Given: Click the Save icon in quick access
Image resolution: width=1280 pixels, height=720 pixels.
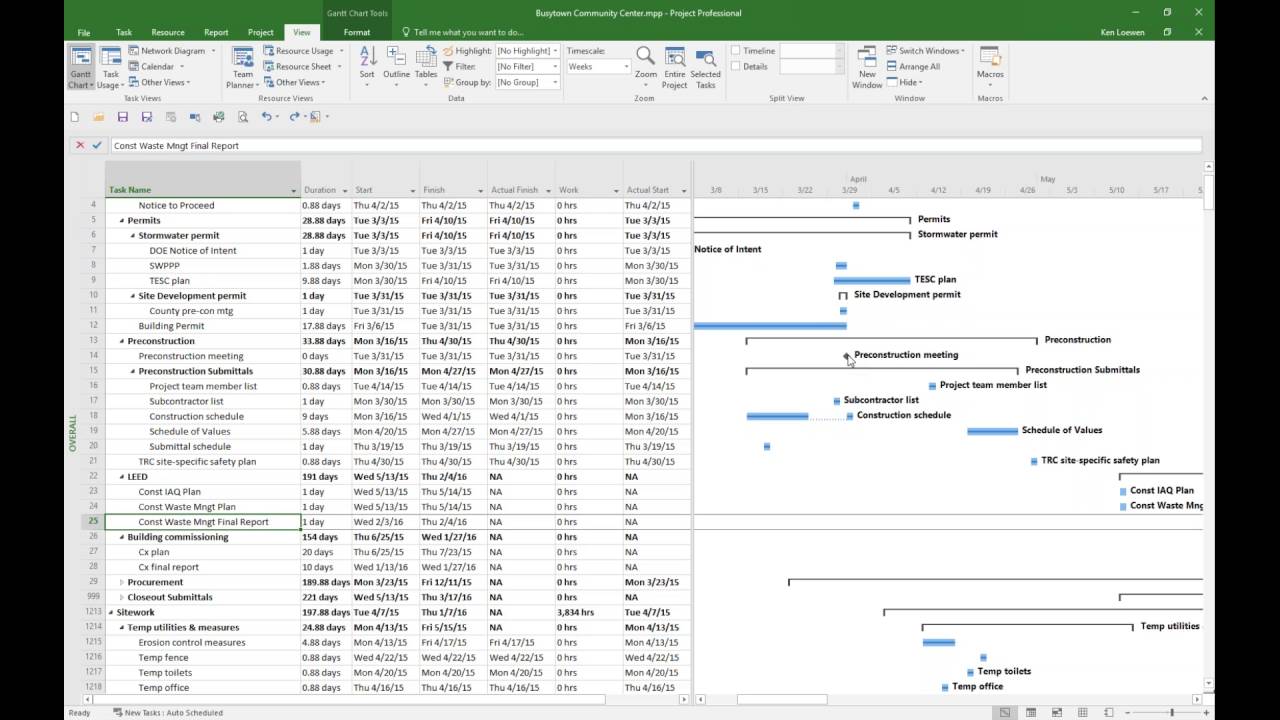Looking at the screenshot, I should [x=123, y=117].
